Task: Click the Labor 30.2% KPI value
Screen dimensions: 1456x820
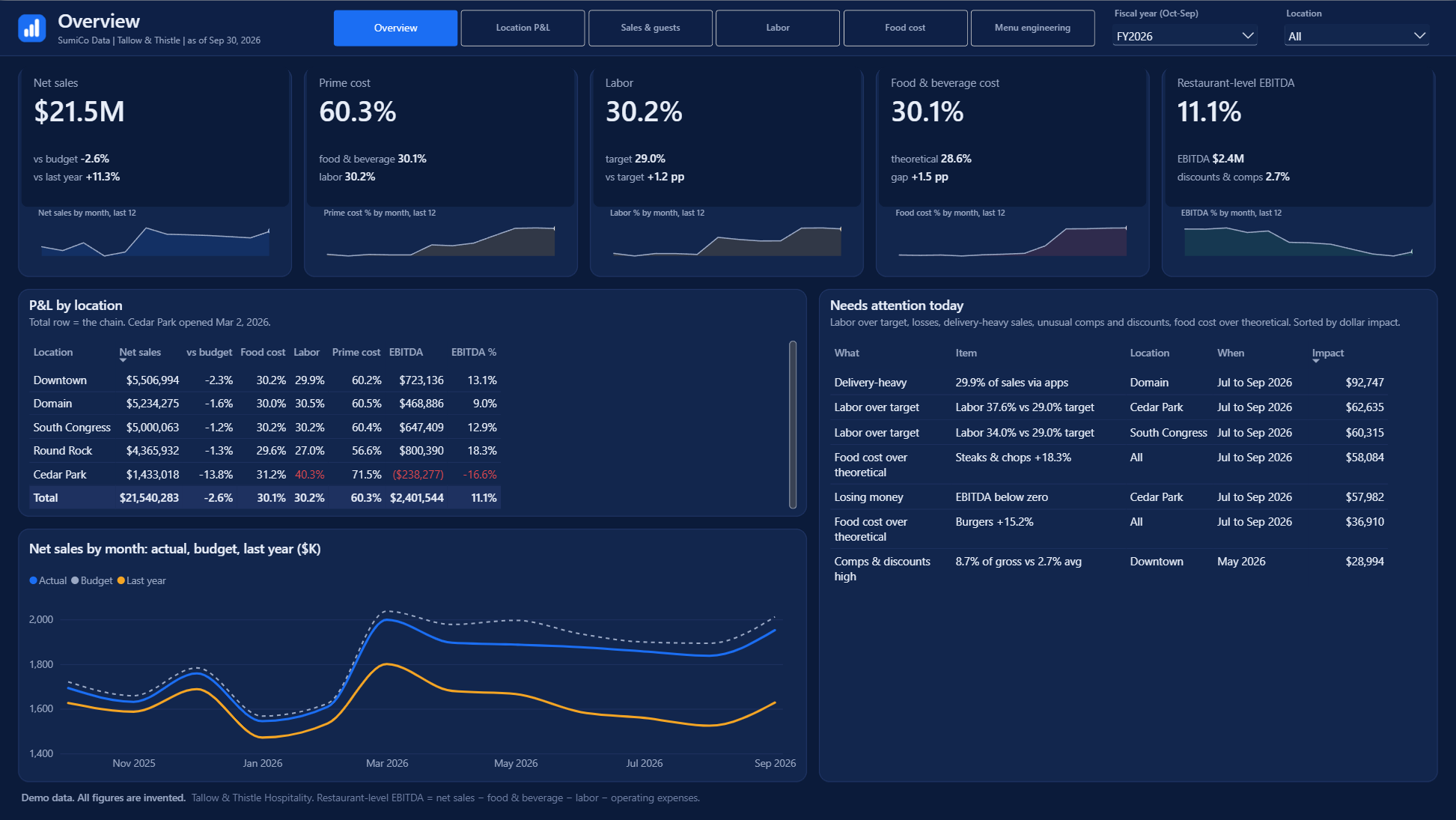Action: point(644,112)
